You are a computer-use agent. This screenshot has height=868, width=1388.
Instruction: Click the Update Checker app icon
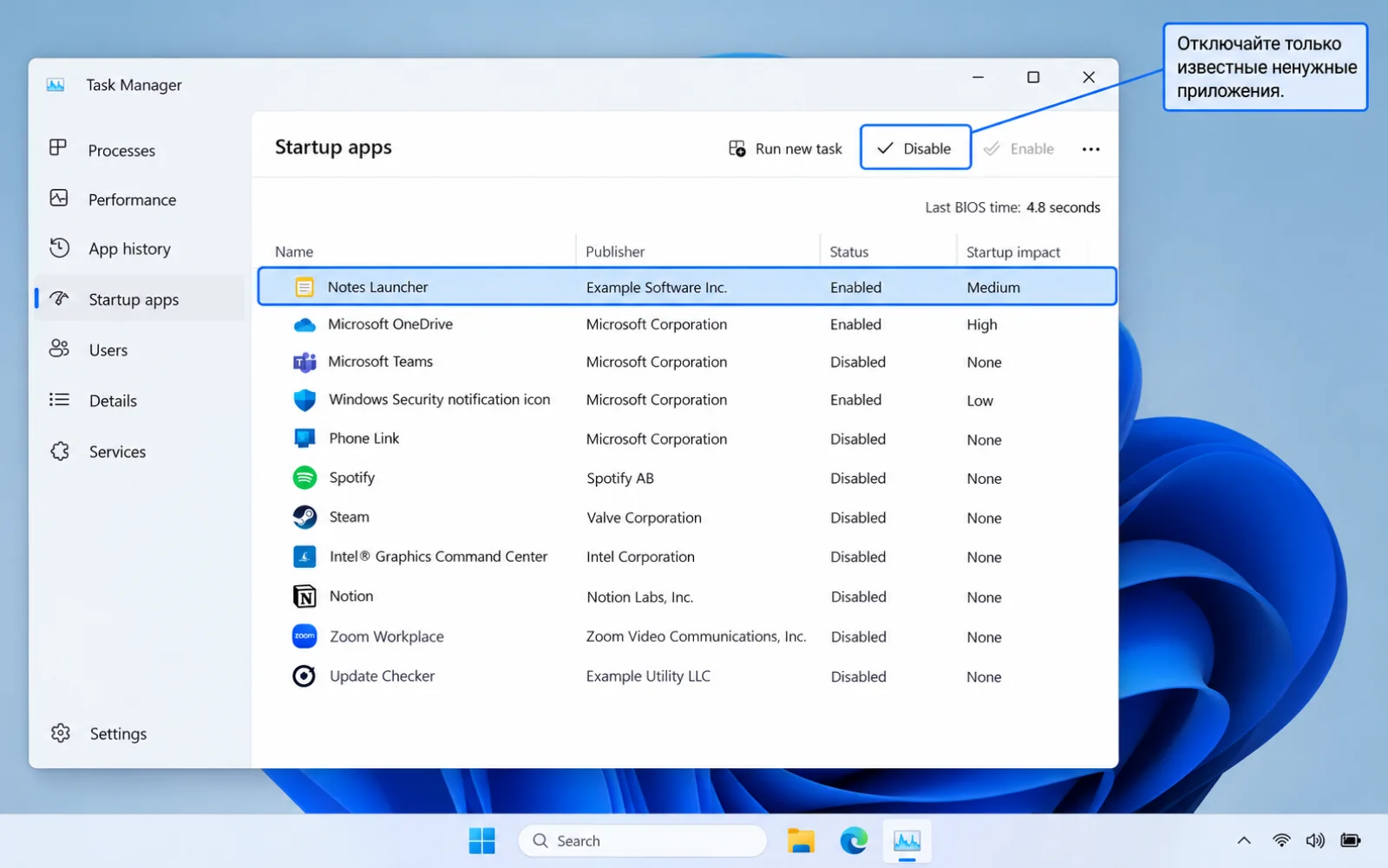[x=304, y=675]
